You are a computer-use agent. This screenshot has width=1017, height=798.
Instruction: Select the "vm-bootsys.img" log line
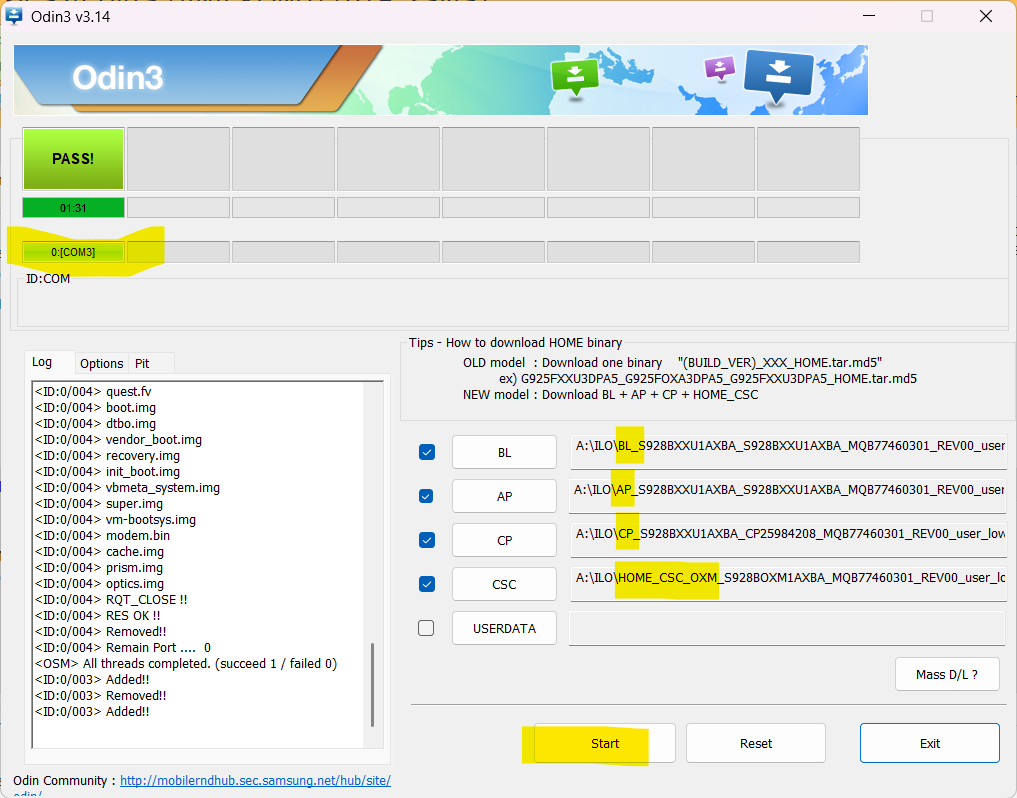click(115, 520)
